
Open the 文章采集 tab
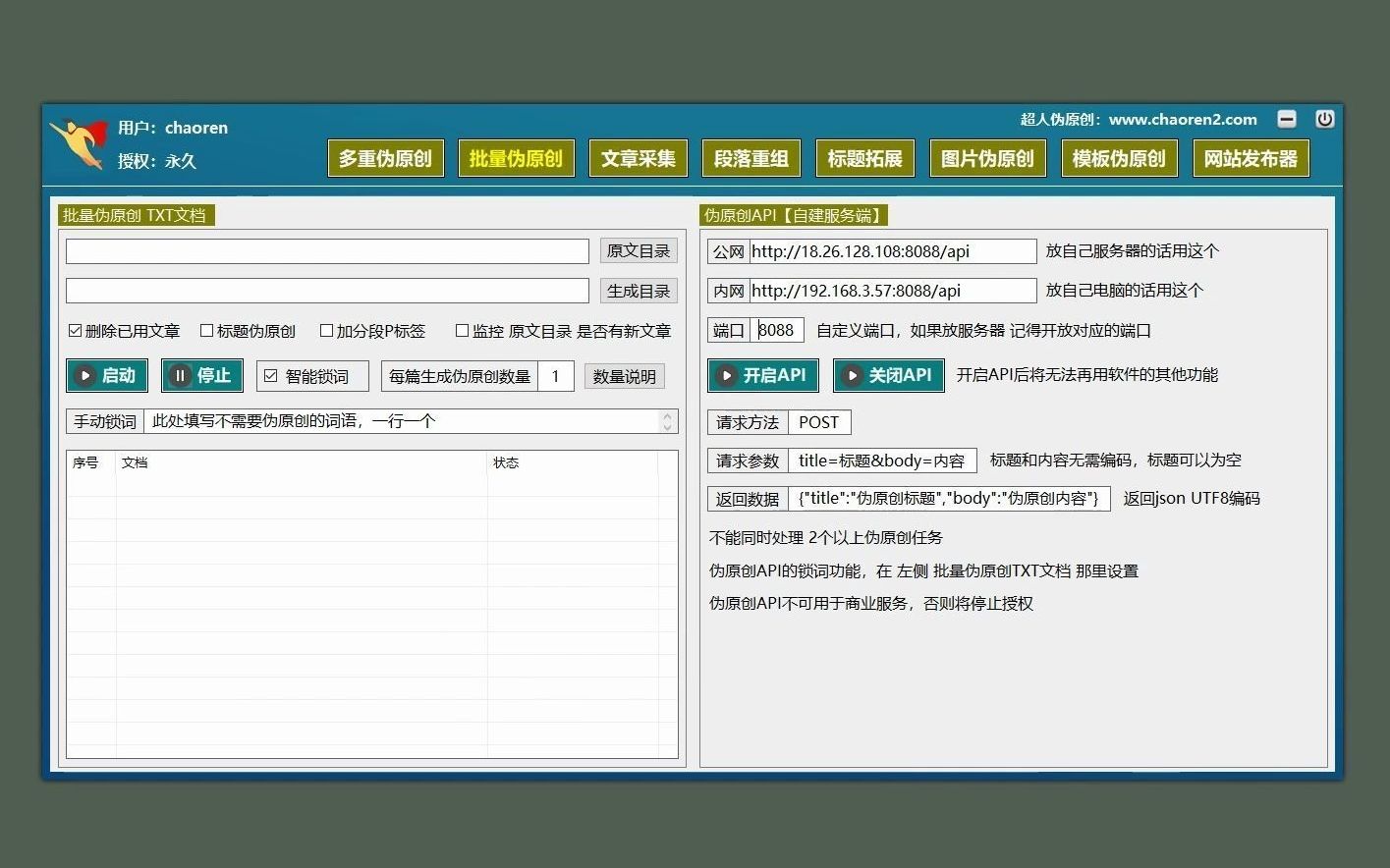click(x=639, y=158)
